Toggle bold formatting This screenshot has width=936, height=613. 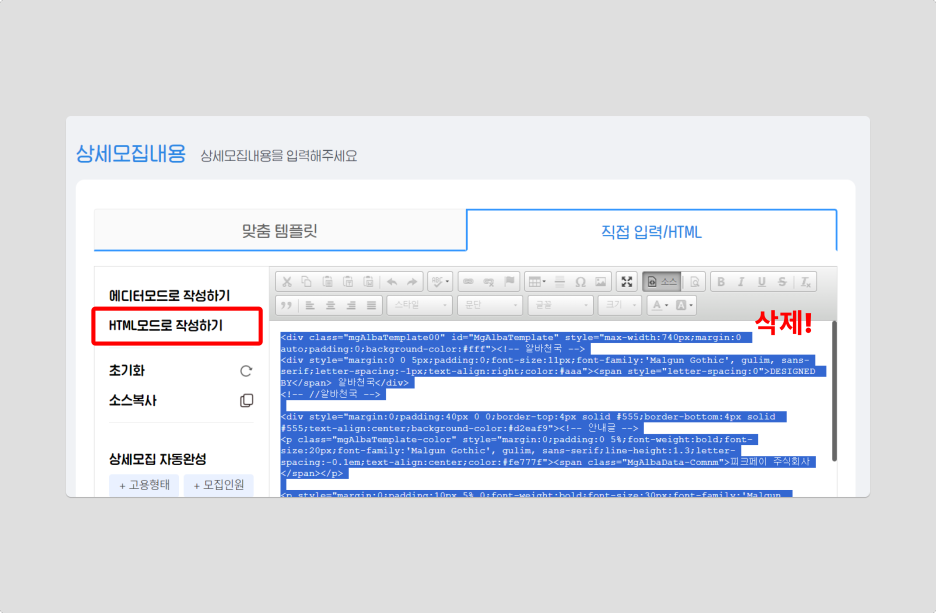tap(721, 282)
